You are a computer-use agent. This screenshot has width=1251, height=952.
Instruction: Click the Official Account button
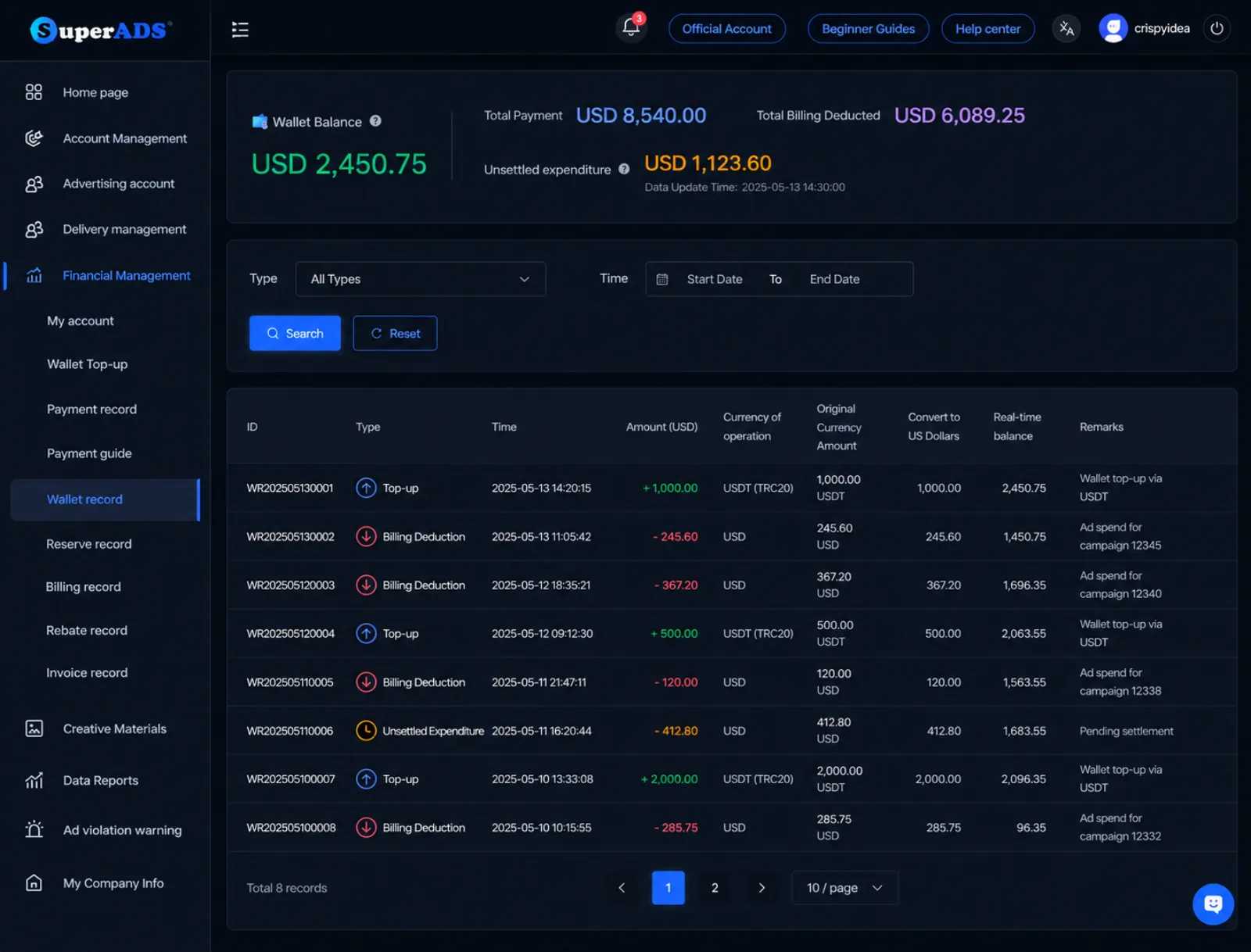coord(726,29)
